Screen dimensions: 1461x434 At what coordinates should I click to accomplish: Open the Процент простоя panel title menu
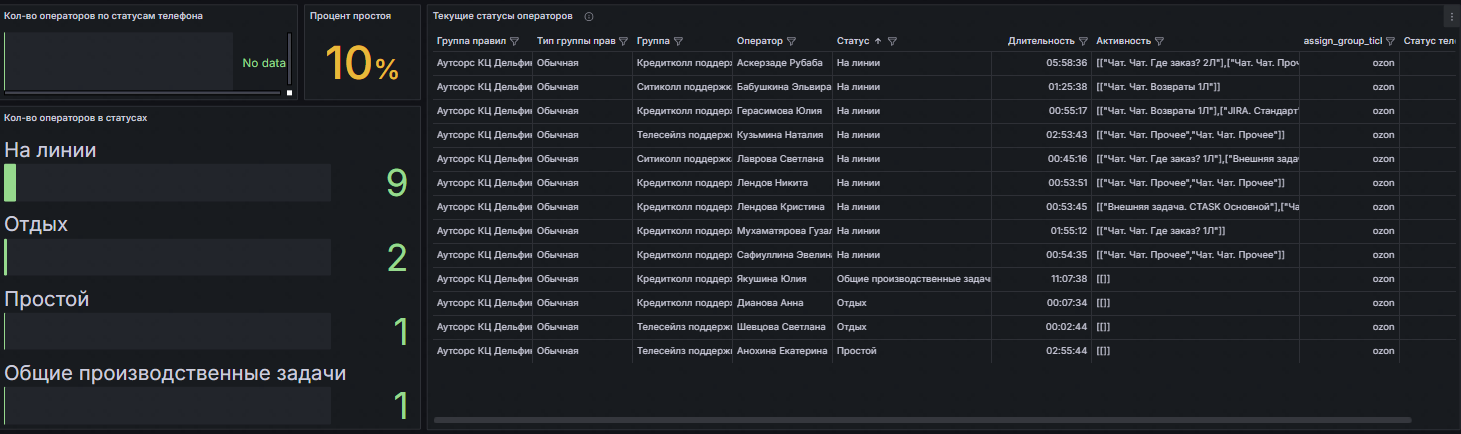[x=350, y=16]
